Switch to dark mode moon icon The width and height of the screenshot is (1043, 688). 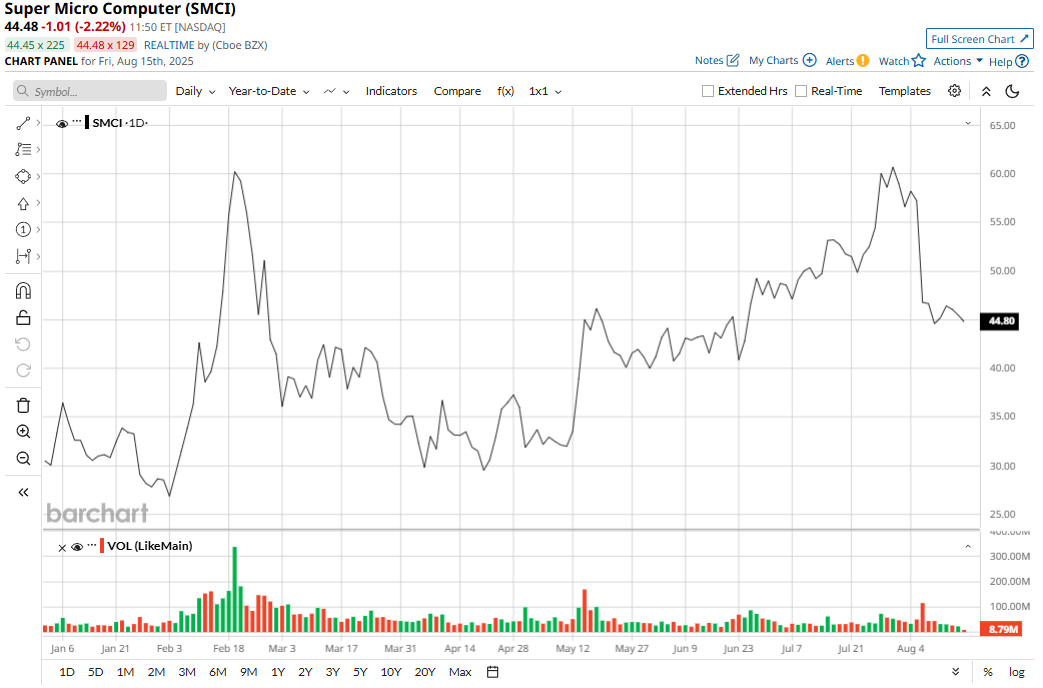click(1012, 91)
